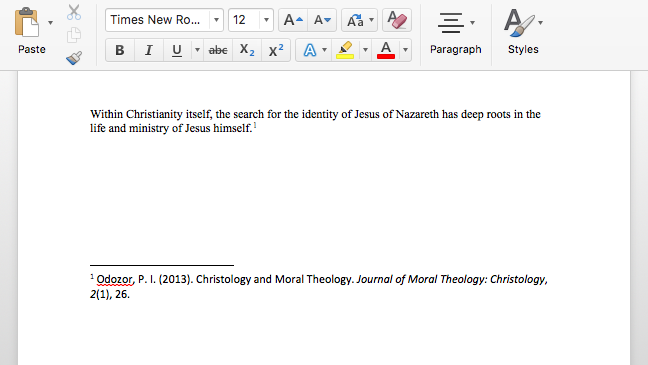Click the footnote reference 1 after 'himself.'

coord(255,125)
